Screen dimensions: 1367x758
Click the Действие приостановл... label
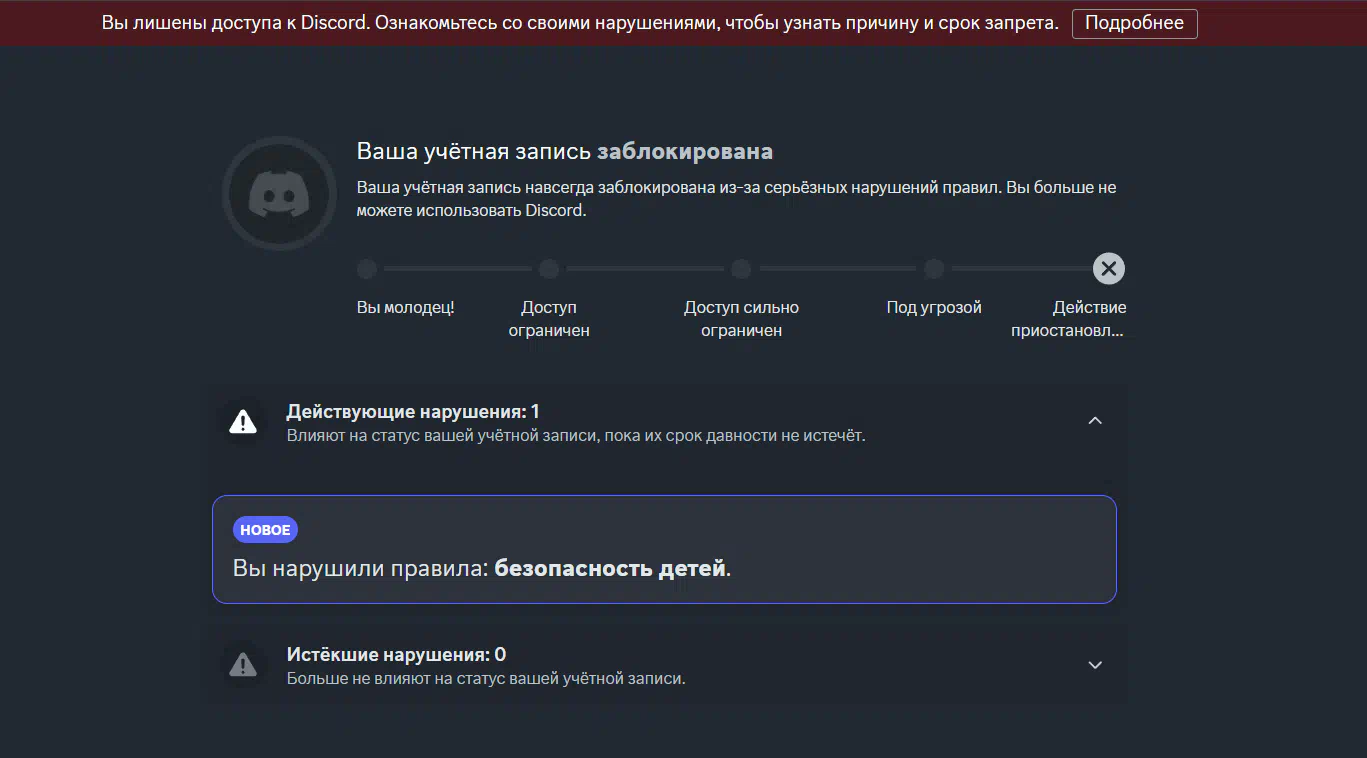point(1068,319)
